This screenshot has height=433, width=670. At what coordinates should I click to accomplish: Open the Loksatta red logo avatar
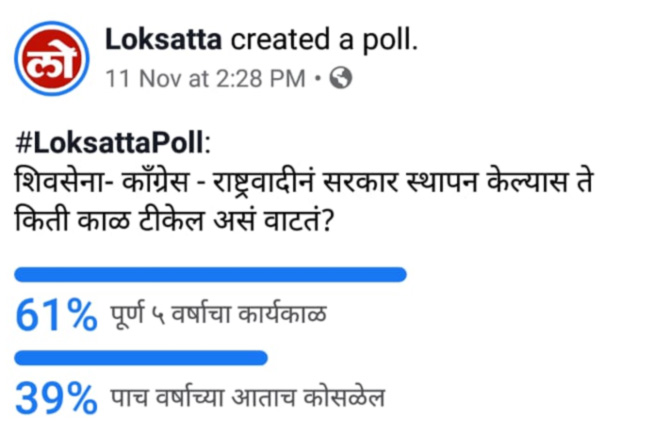coord(50,59)
